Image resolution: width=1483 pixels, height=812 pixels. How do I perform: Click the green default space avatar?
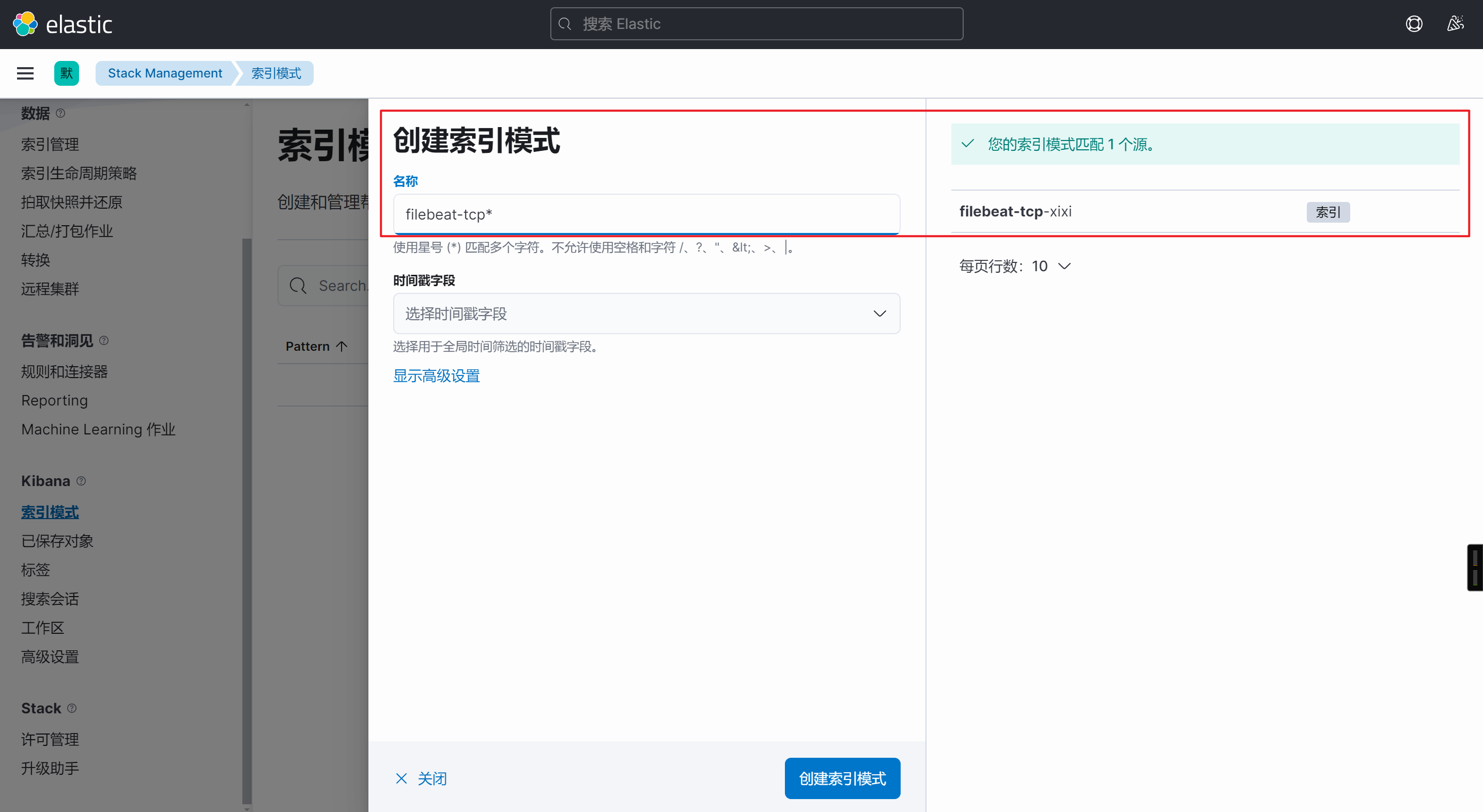(66, 74)
